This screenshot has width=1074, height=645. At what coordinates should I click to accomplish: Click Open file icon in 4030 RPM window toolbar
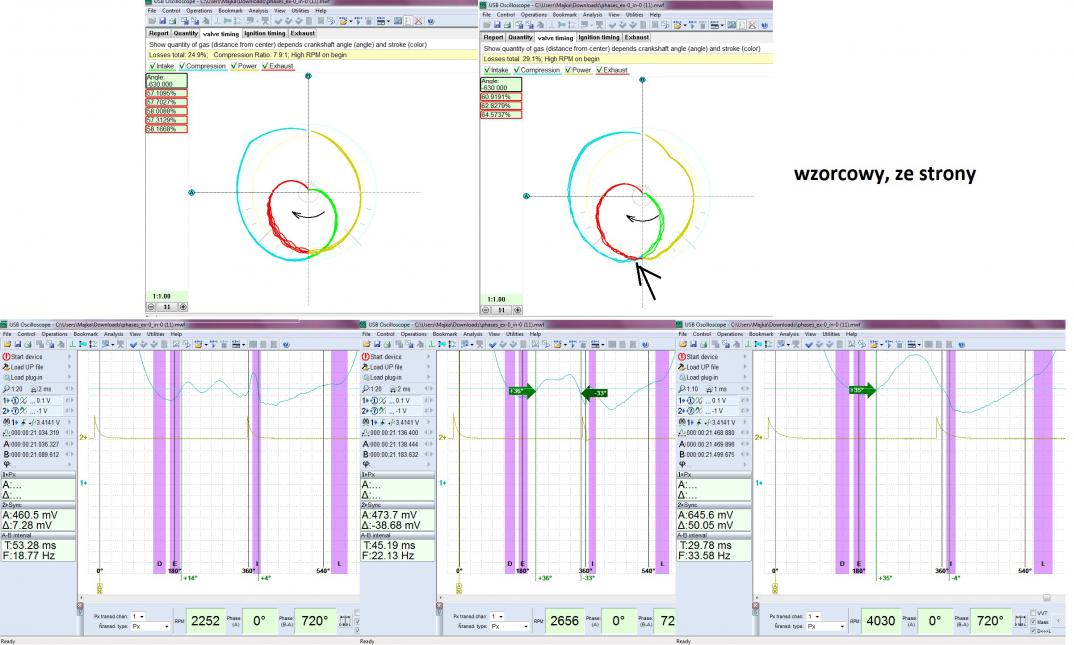coord(683,344)
